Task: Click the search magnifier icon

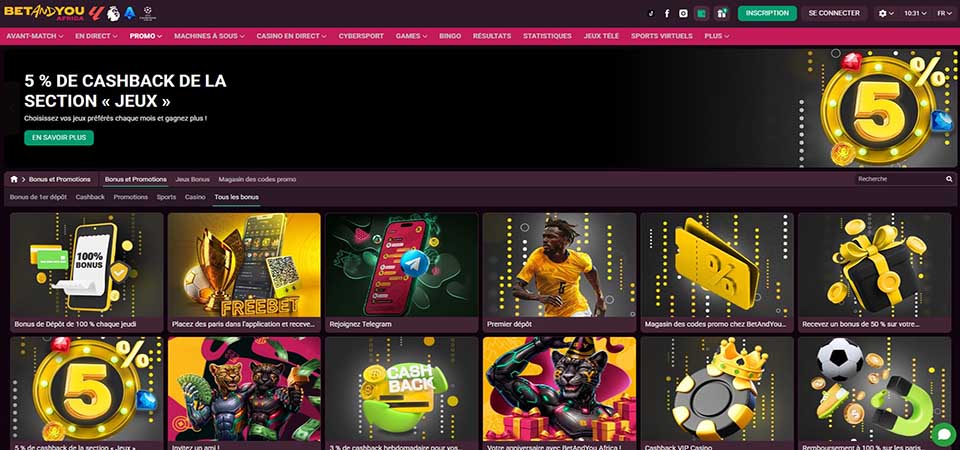Action: click(x=949, y=179)
